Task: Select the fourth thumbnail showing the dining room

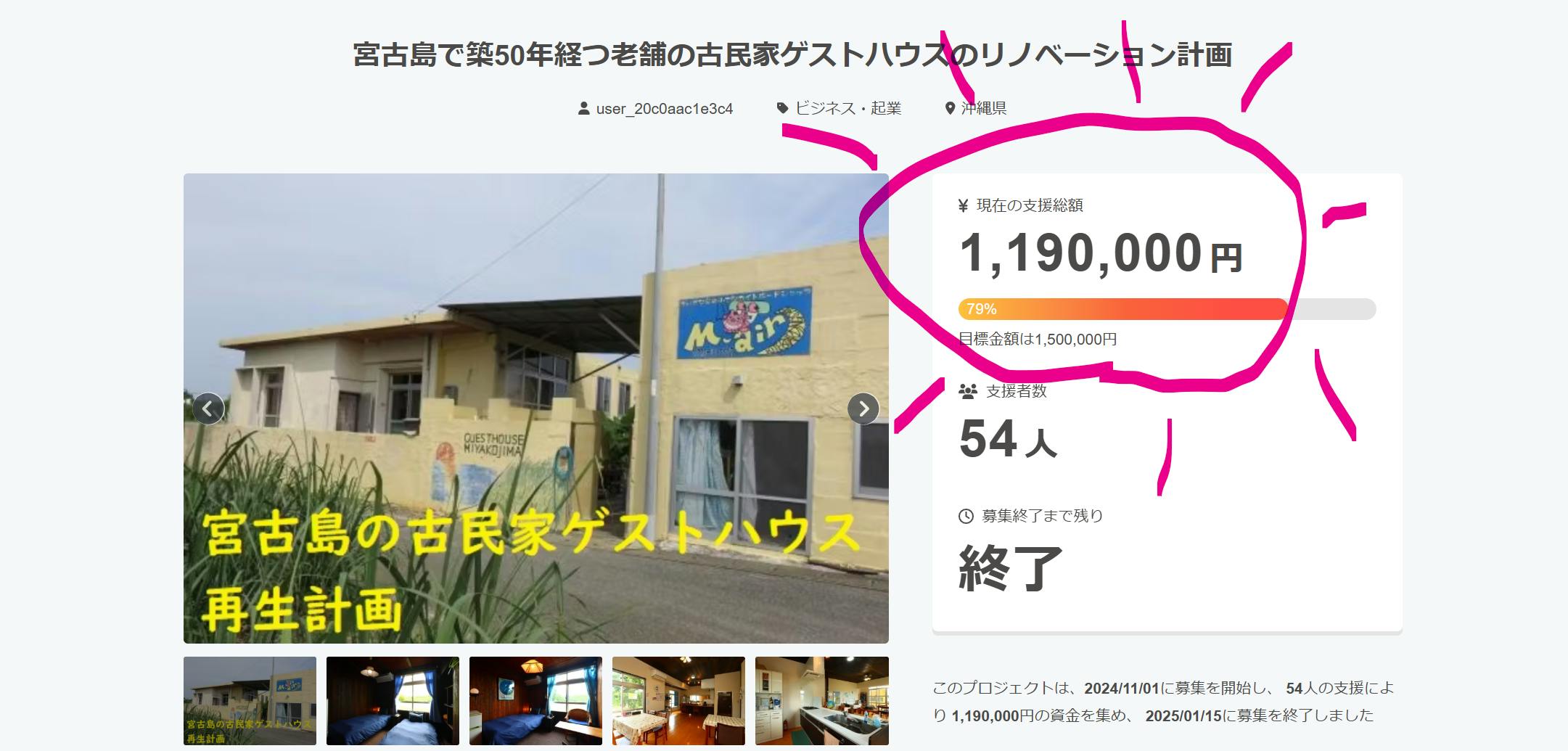Action: click(x=678, y=701)
